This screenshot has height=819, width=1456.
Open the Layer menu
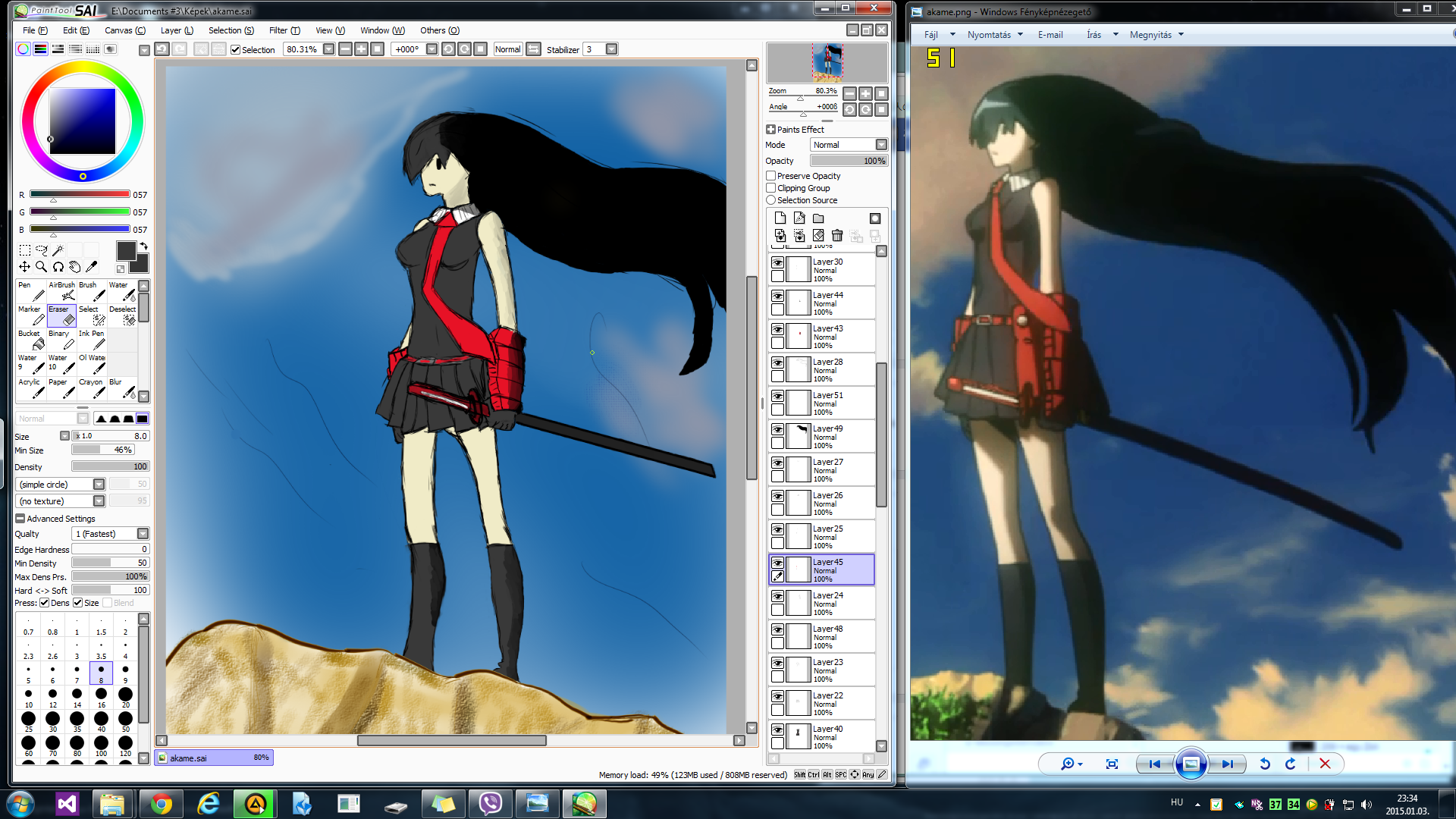point(177,30)
